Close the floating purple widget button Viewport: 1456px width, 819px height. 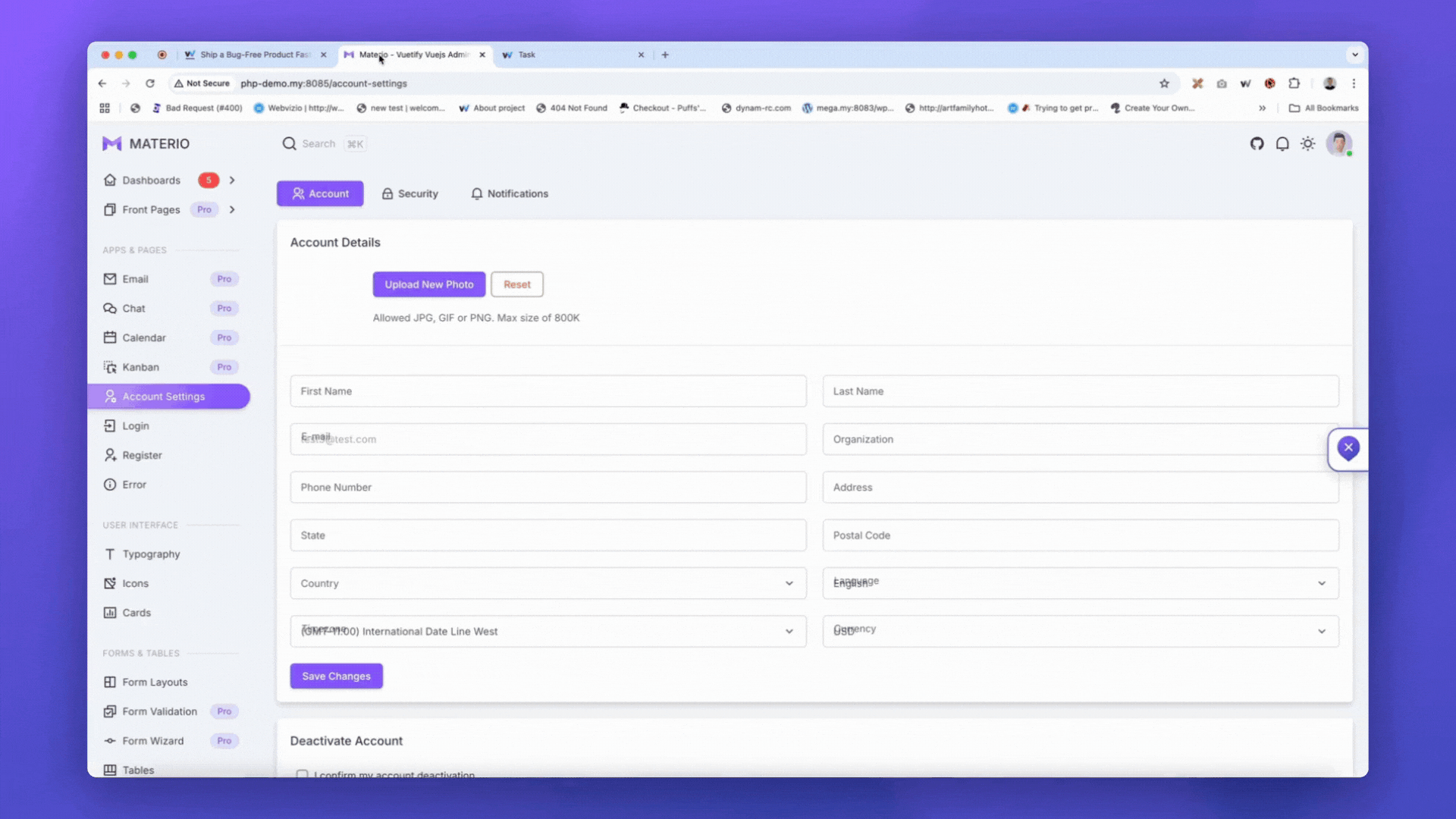(1348, 448)
